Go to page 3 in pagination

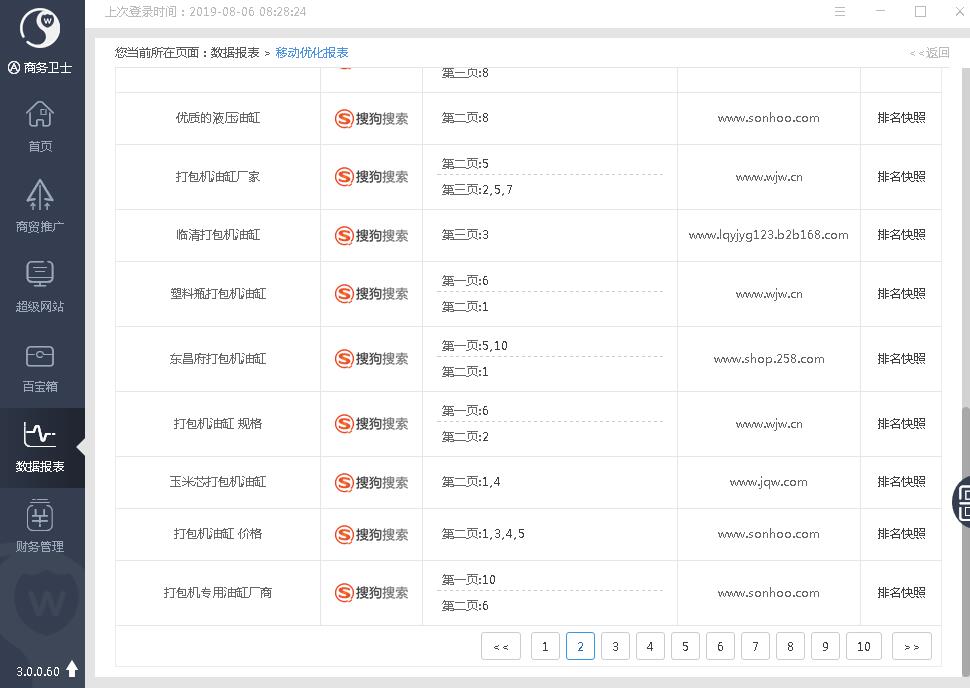click(615, 646)
